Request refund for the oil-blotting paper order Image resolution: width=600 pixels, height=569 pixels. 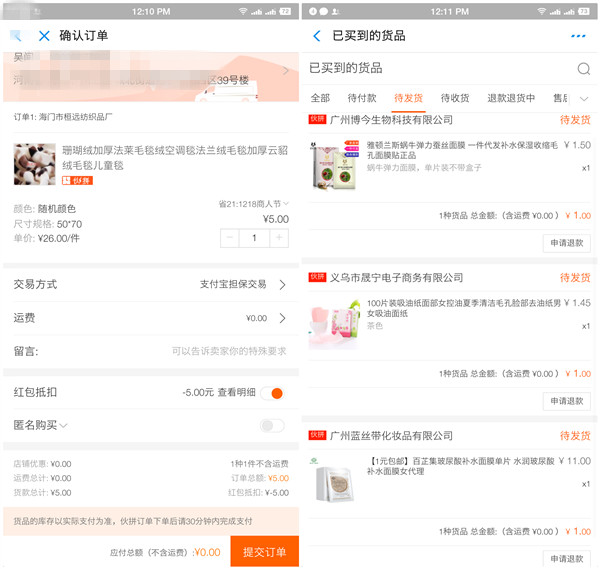coord(567,401)
